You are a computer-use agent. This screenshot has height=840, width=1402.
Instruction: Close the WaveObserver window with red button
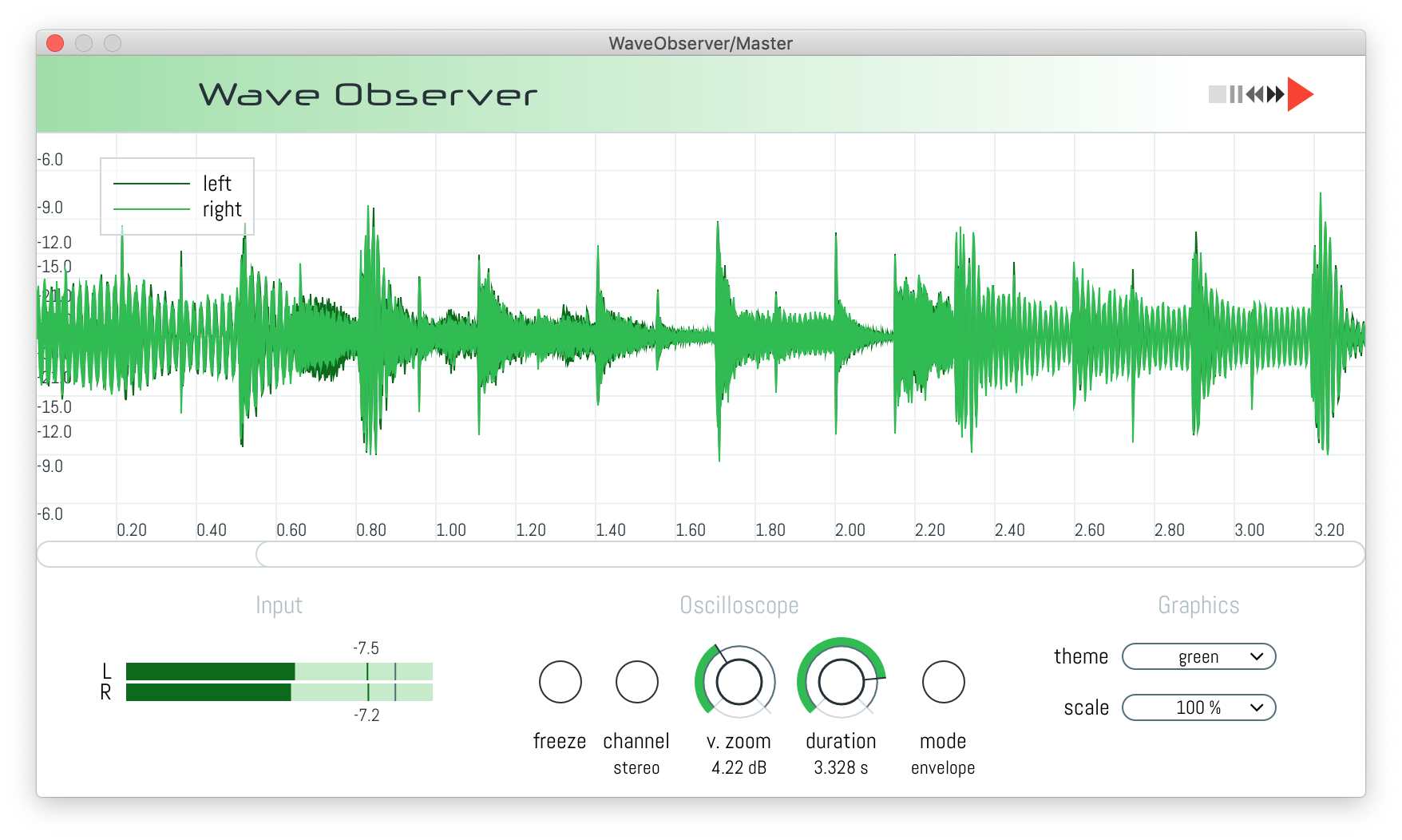[55, 43]
